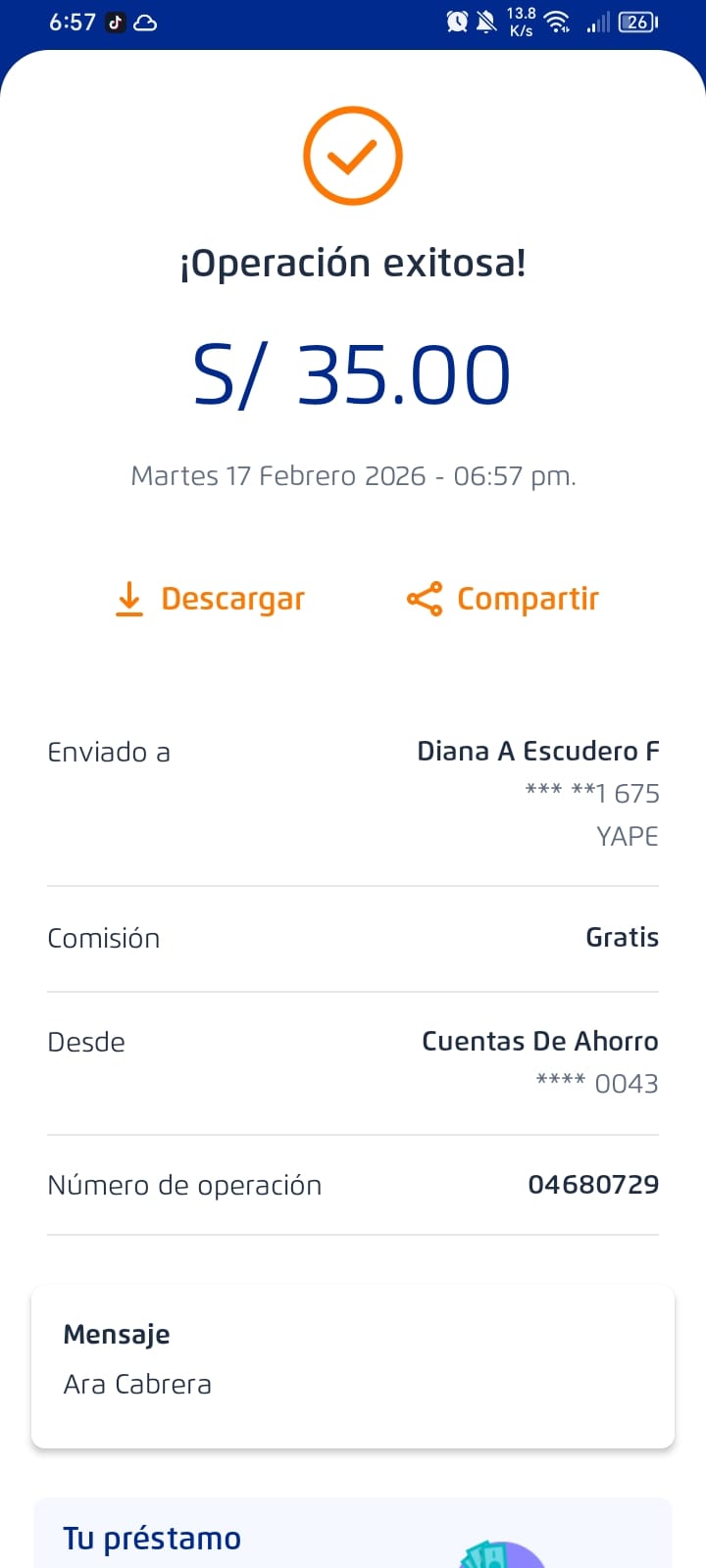Tap the download arrow icon

click(x=129, y=599)
